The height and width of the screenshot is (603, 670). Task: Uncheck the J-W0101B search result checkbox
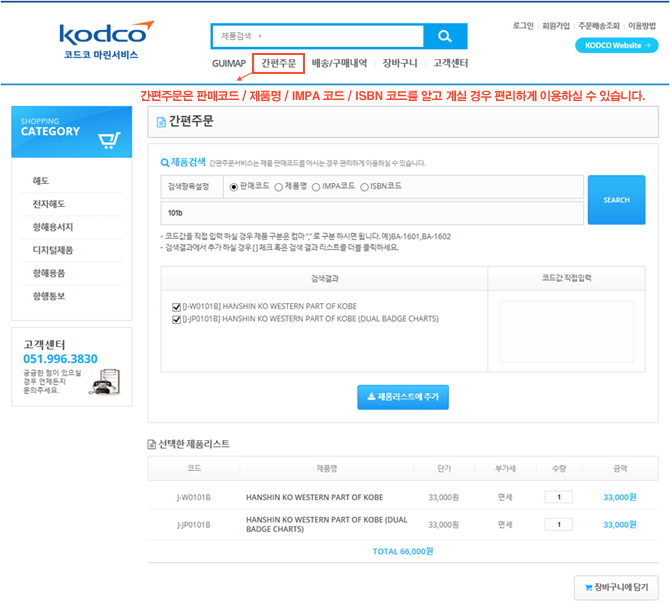tap(176, 307)
